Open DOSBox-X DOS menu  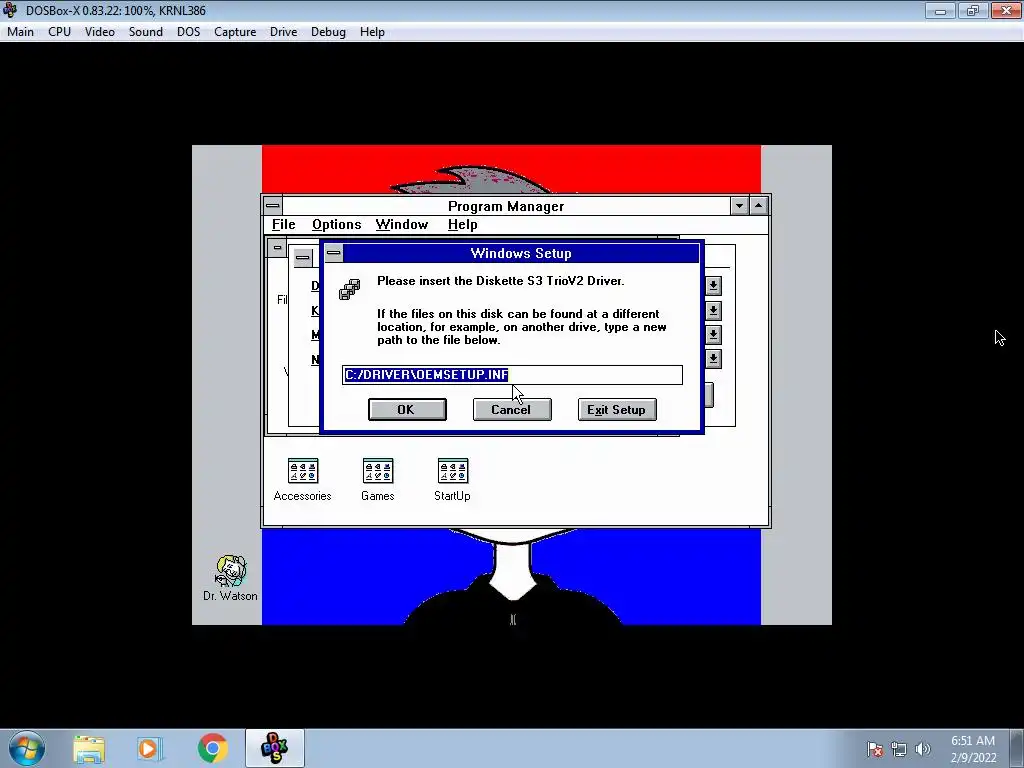[x=189, y=32]
